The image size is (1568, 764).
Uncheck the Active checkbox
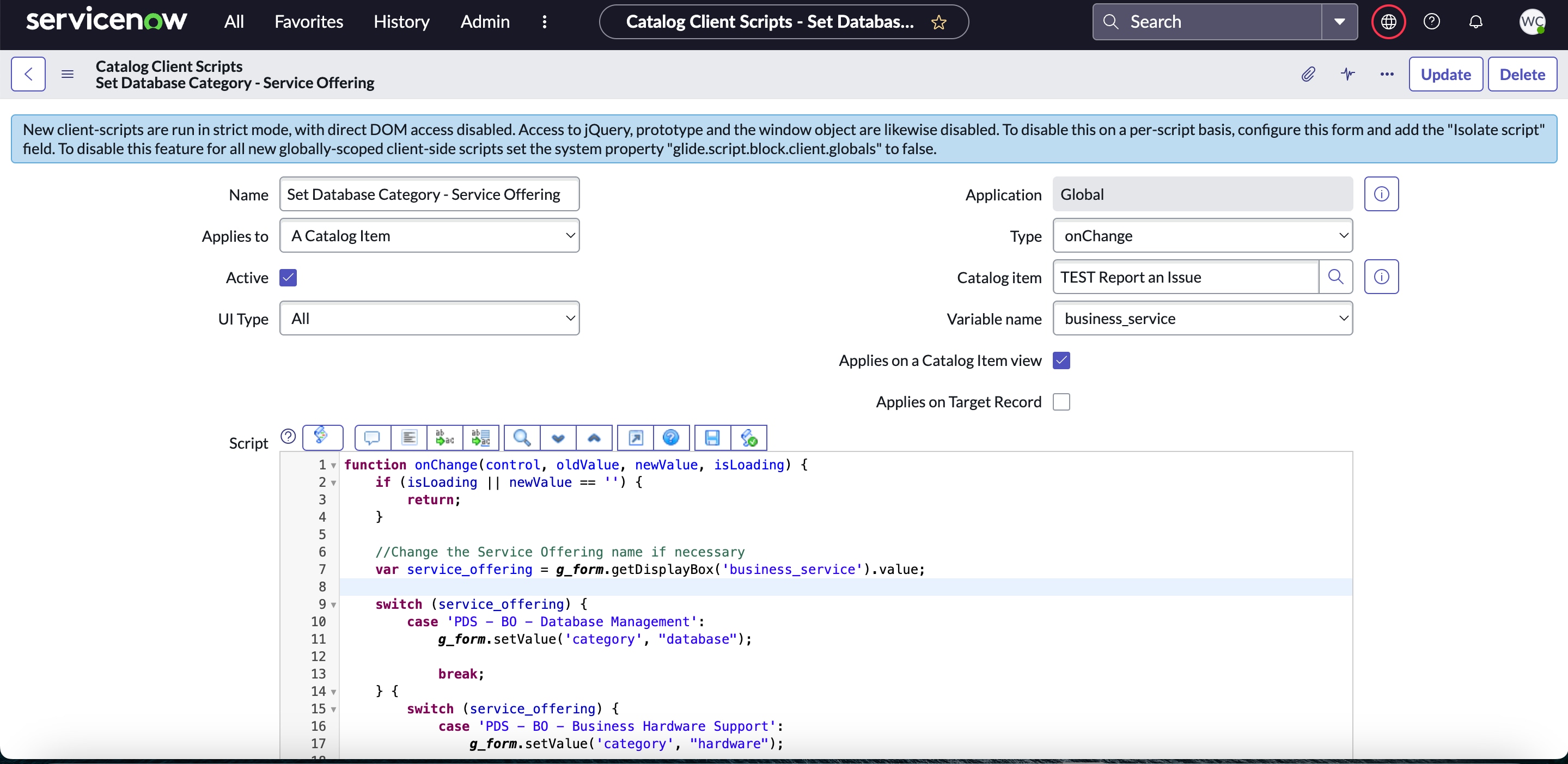[x=288, y=278]
